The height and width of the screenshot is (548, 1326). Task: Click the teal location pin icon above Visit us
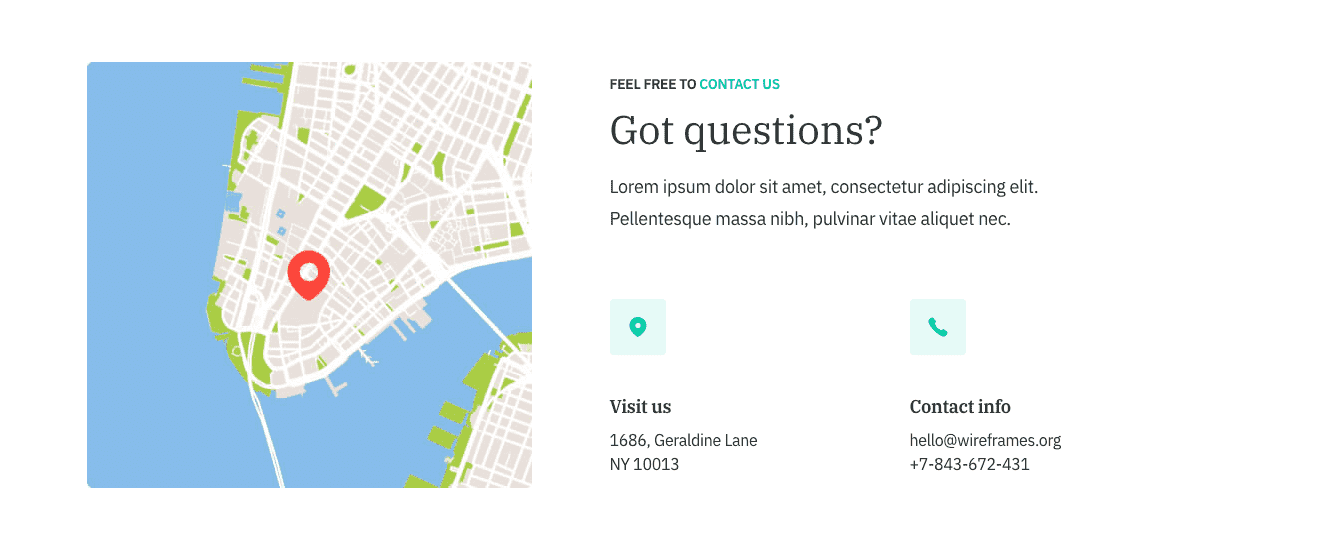click(x=638, y=327)
